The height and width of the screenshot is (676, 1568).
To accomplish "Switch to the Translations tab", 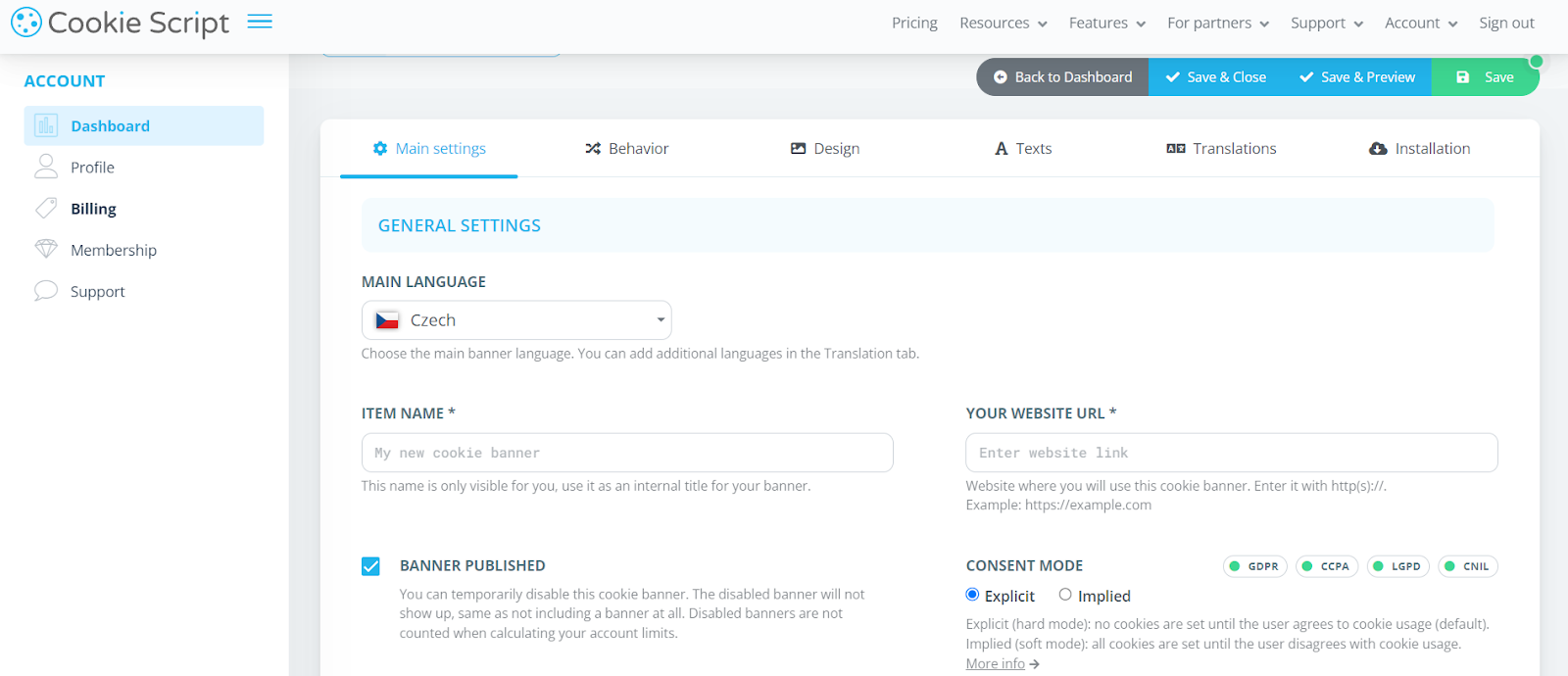I will [1222, 149].
